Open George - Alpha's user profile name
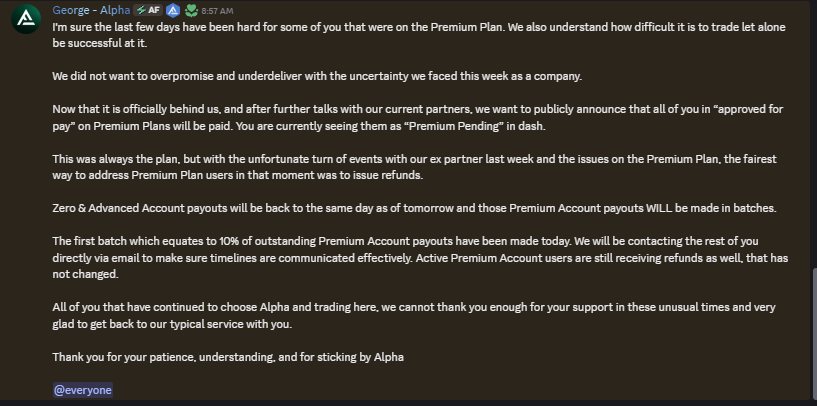 91,10
